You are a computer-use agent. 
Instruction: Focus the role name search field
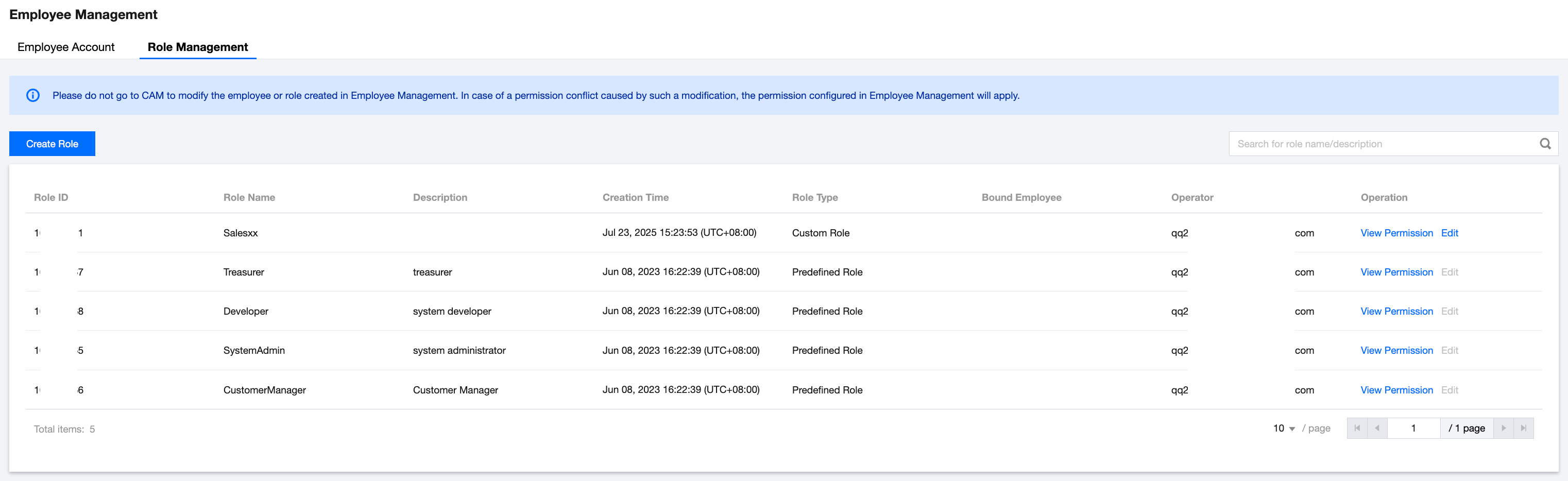[x=1382, y=144]
